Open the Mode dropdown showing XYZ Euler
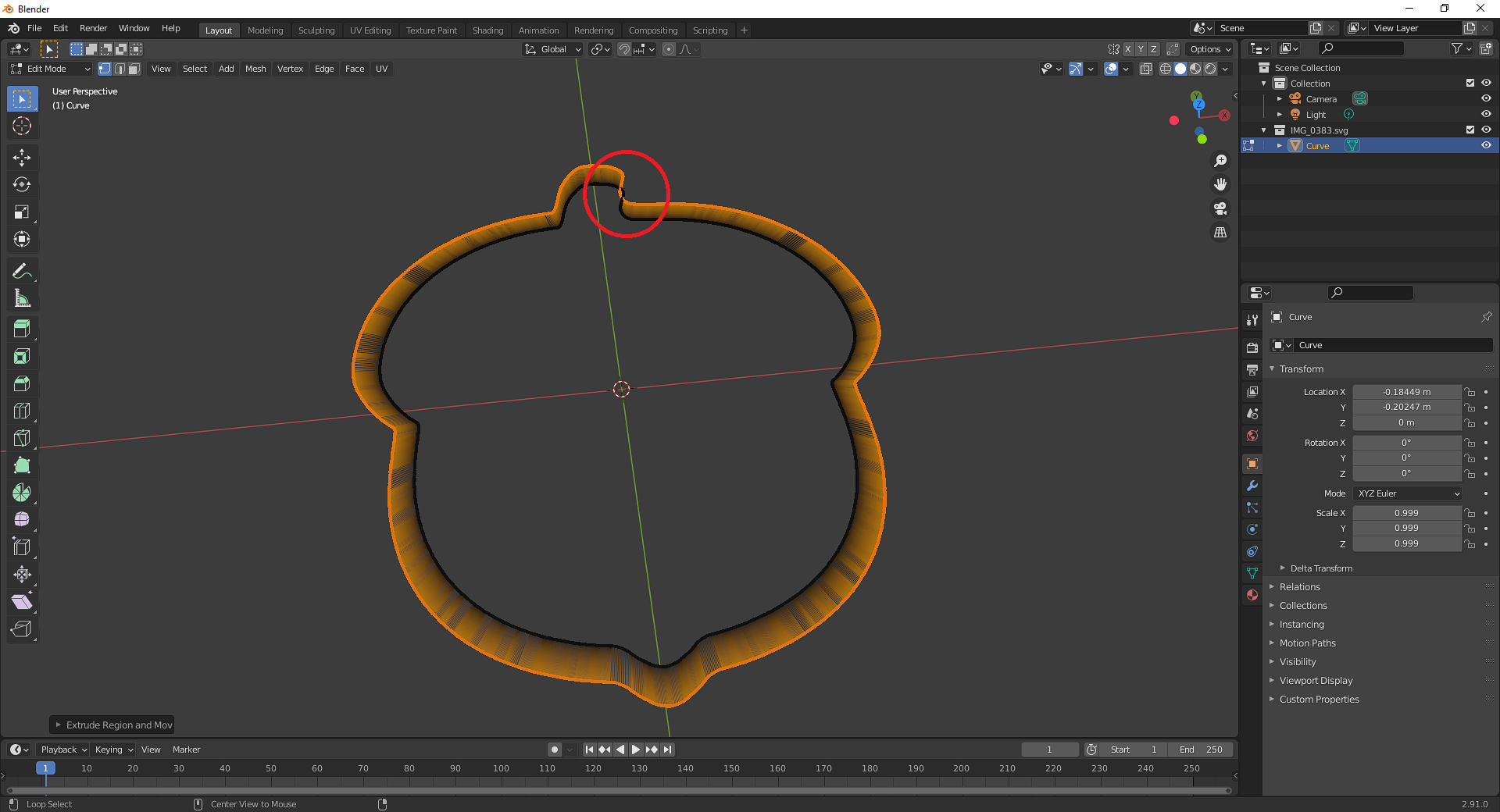The height and width of the screenshot is (812, 1500). point(1405,493)
